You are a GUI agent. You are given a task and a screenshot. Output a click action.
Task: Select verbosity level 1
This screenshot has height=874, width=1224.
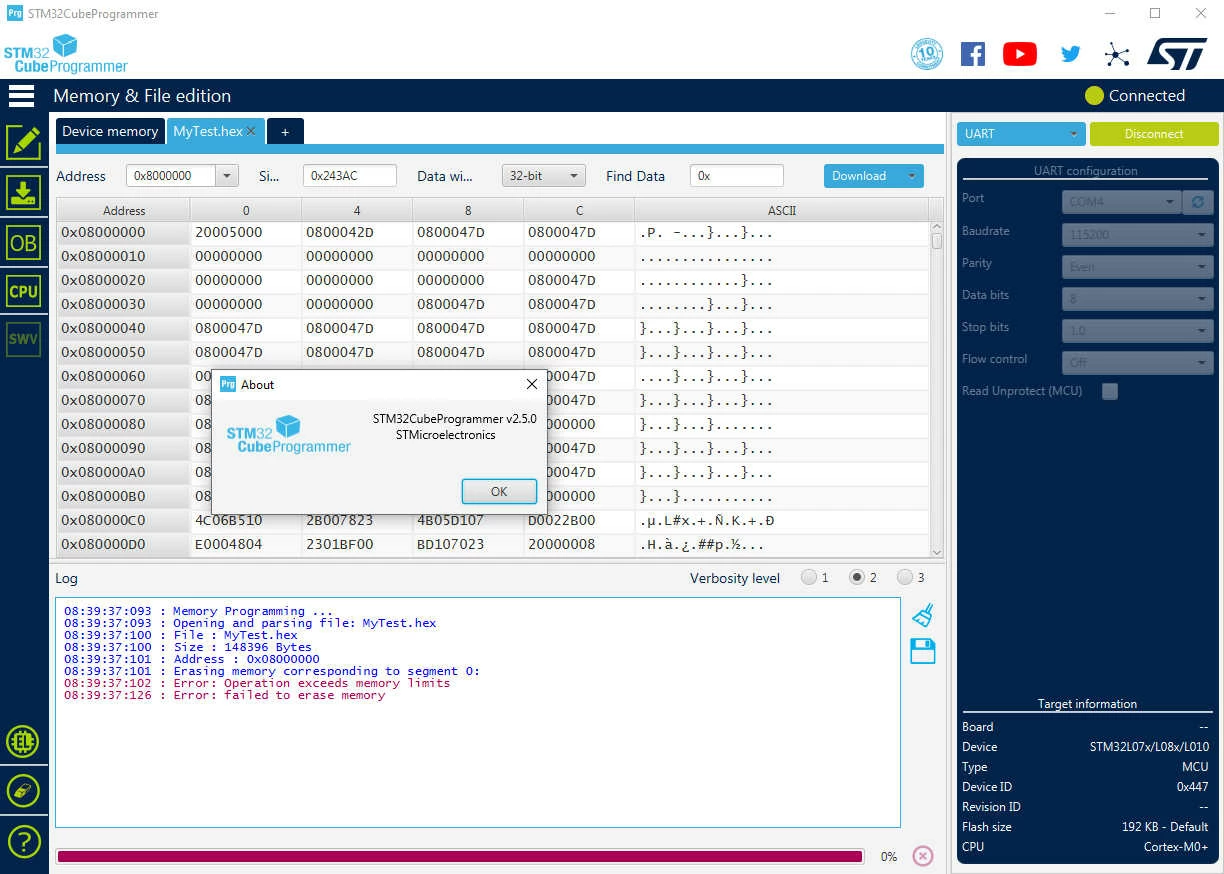click(x=809, y=578)
